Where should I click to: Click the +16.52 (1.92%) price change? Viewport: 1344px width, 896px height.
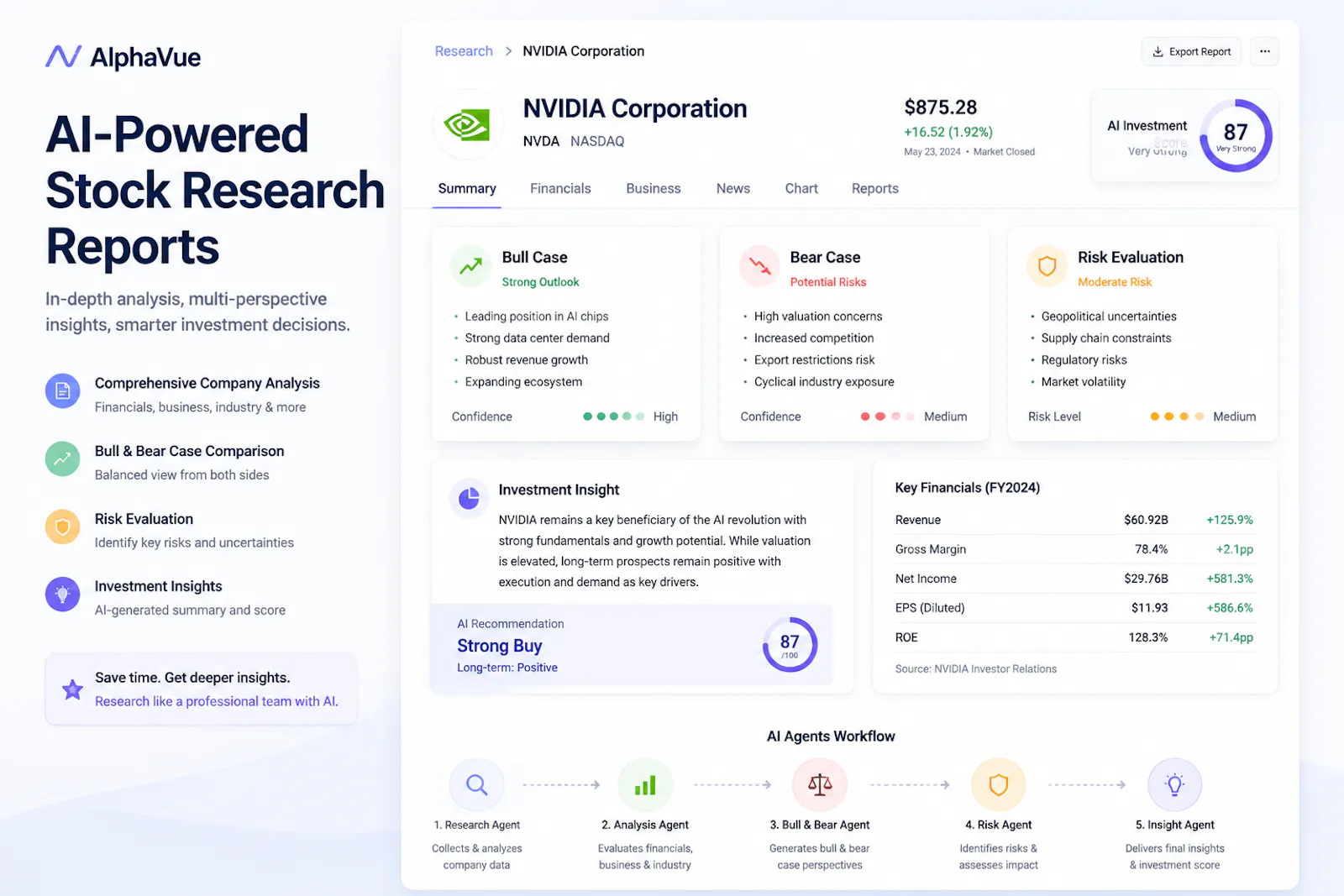(948, 132)
